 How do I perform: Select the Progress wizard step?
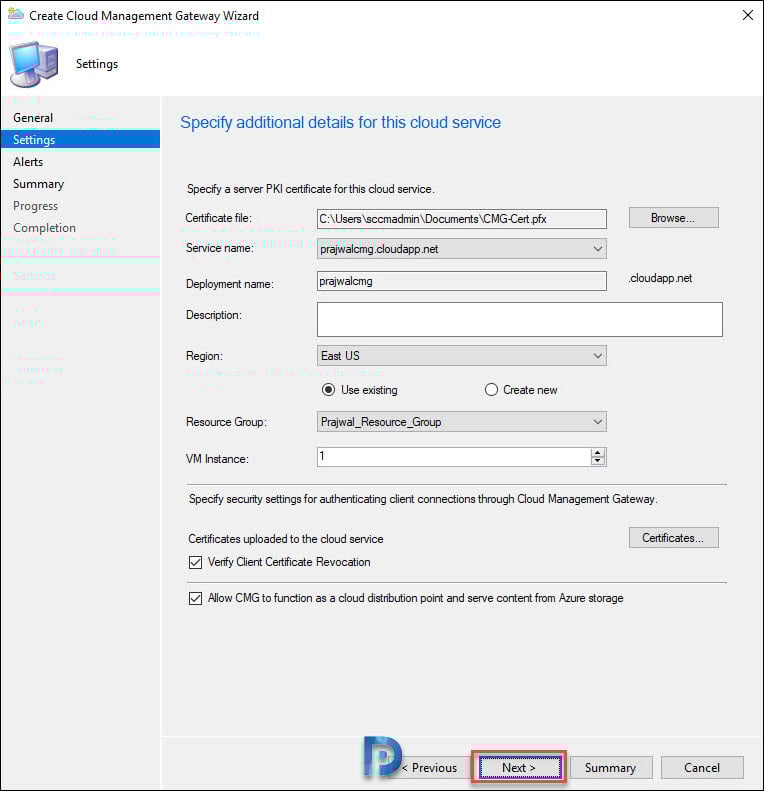click(35, 206)
